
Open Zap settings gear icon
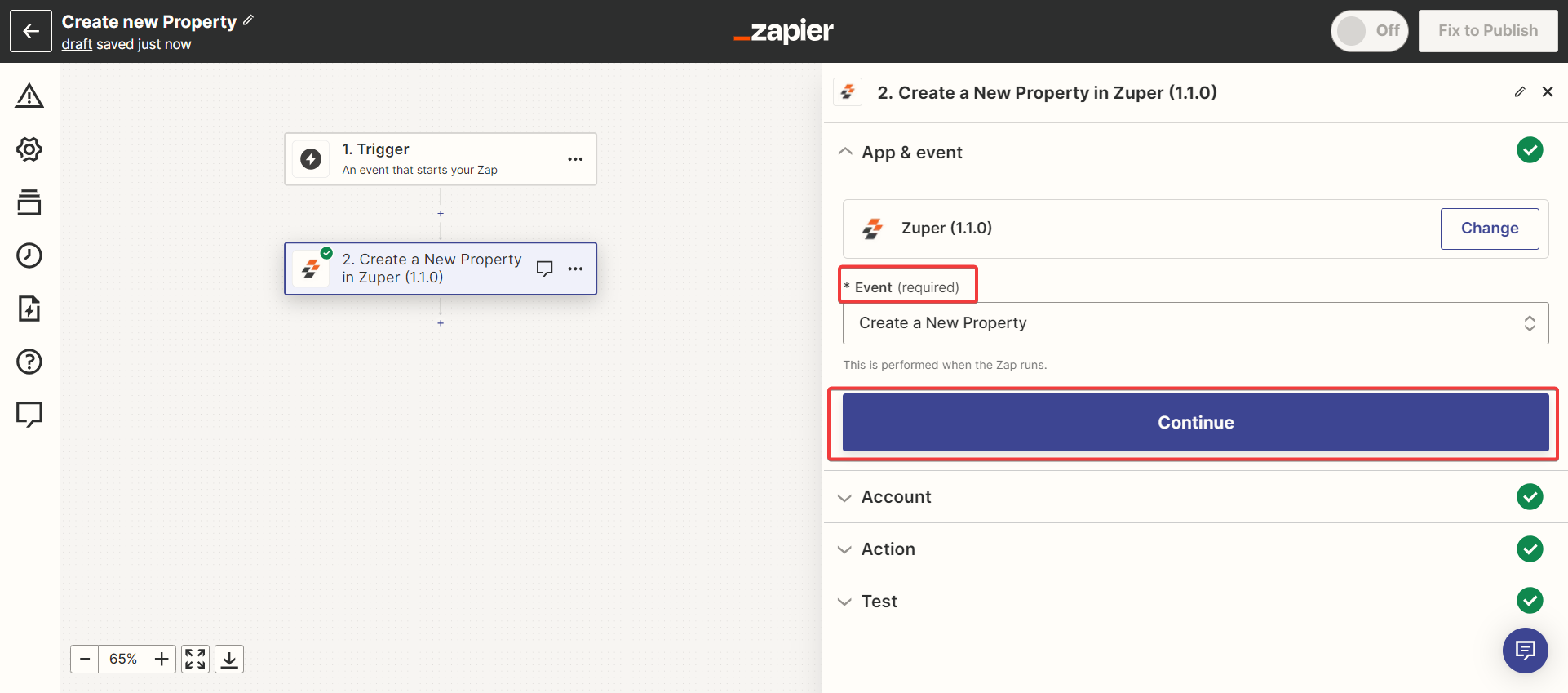tap(29, 149)
